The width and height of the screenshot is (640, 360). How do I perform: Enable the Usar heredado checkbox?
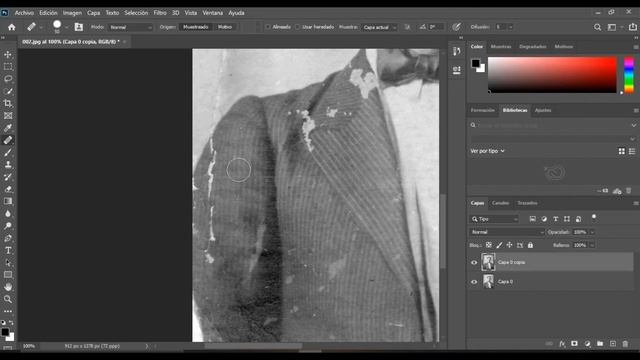298,27
